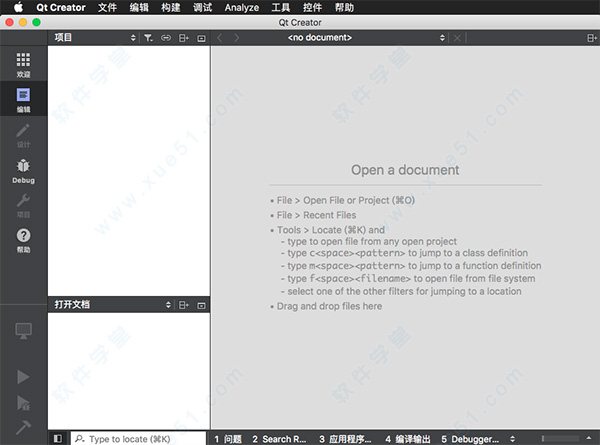
Task: Click the "Open a document" heading
Action: tap(405, 170)
